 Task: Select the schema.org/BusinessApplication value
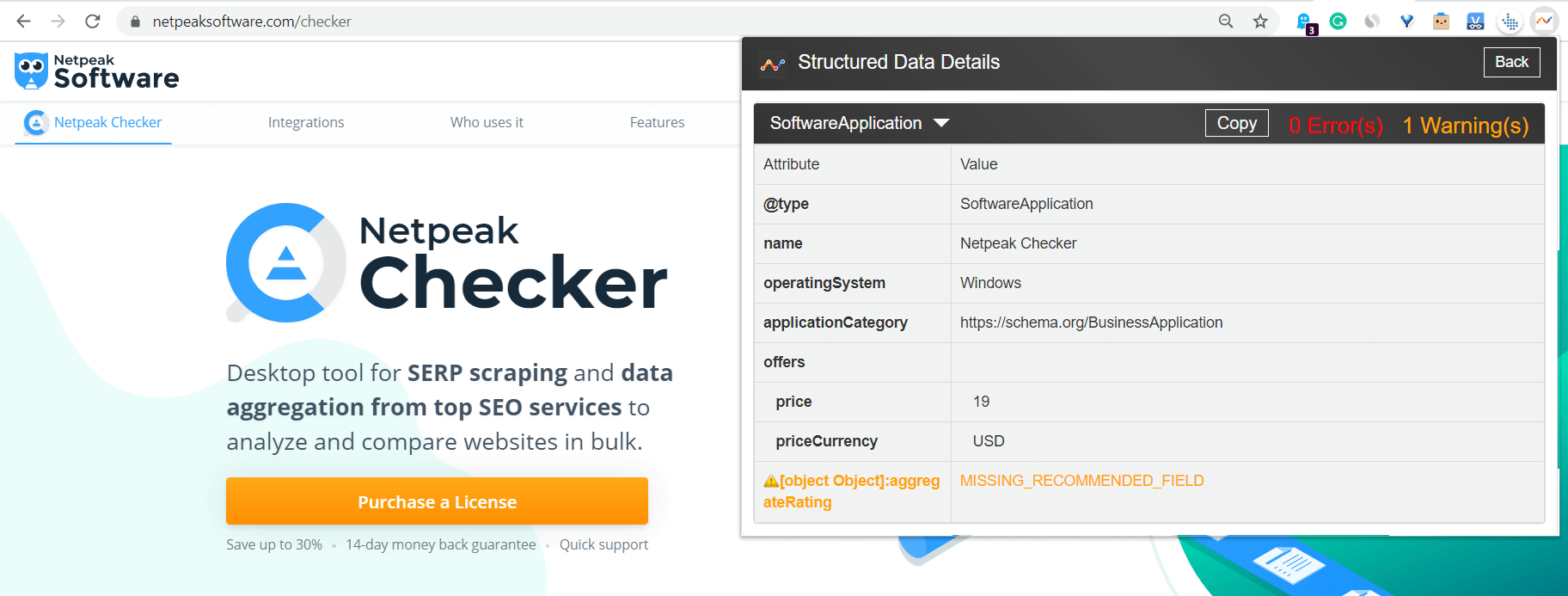[x=1091, y=323]
